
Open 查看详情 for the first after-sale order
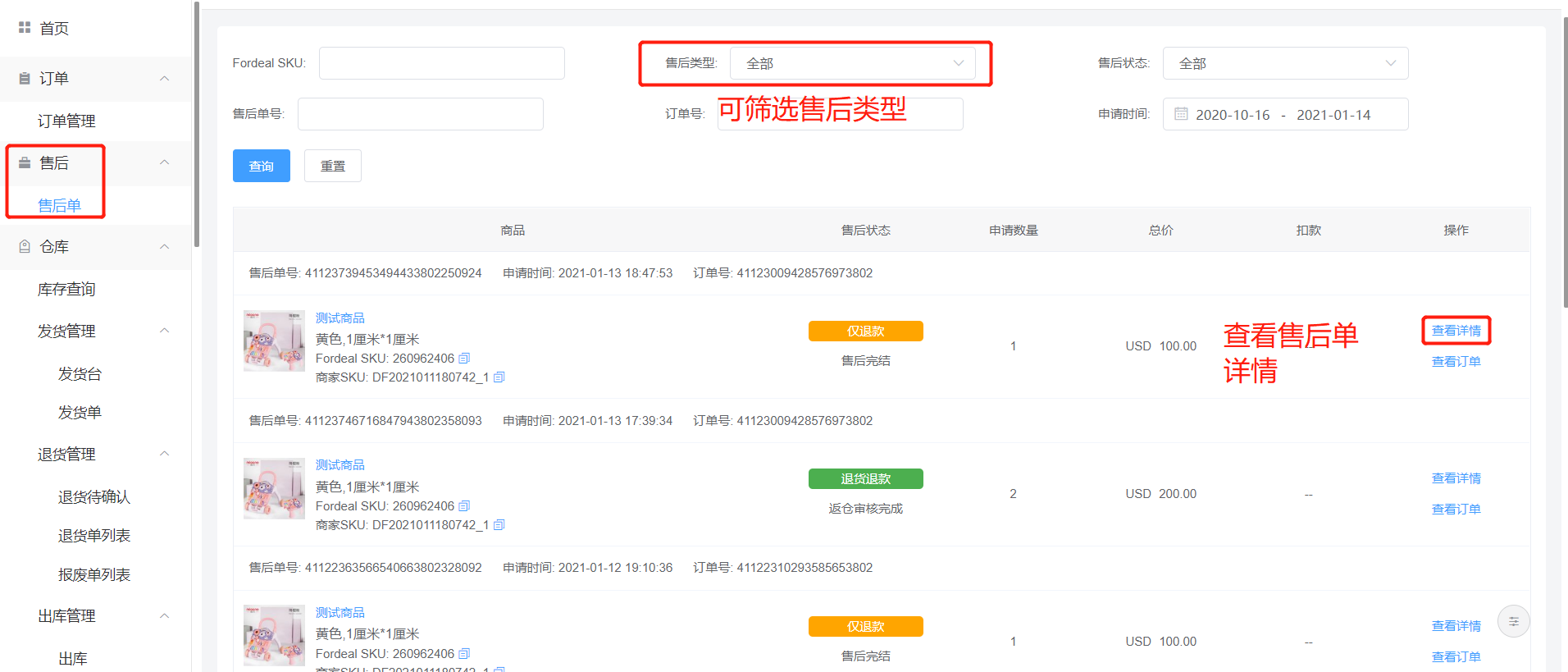coord(1456,331)
